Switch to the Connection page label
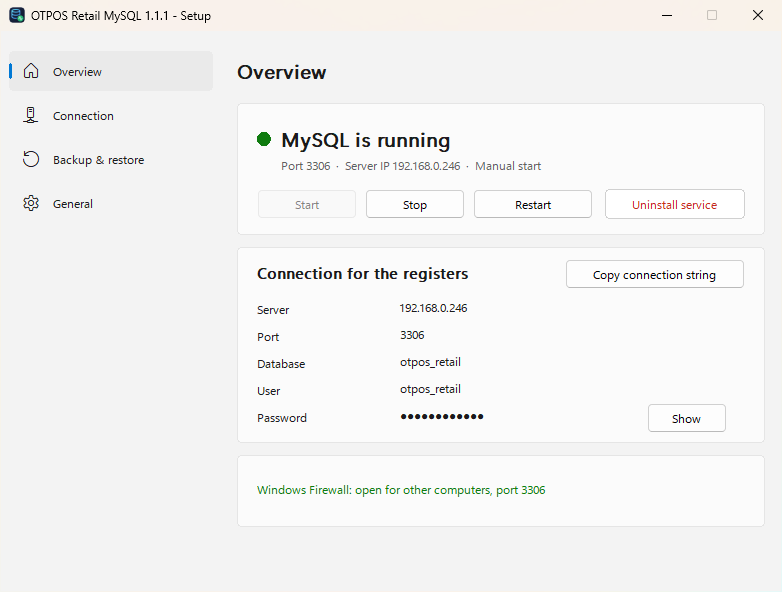782x592 pixels. pyautogui.click(x=83, y=116)
